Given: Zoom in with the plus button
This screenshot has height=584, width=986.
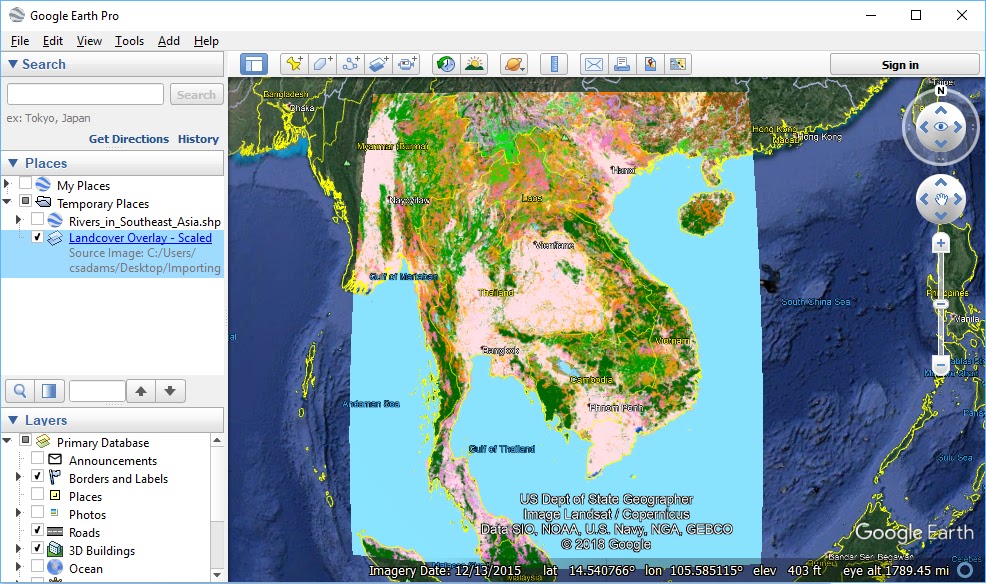Looking at the screenshot, I should tap(941, 243).
